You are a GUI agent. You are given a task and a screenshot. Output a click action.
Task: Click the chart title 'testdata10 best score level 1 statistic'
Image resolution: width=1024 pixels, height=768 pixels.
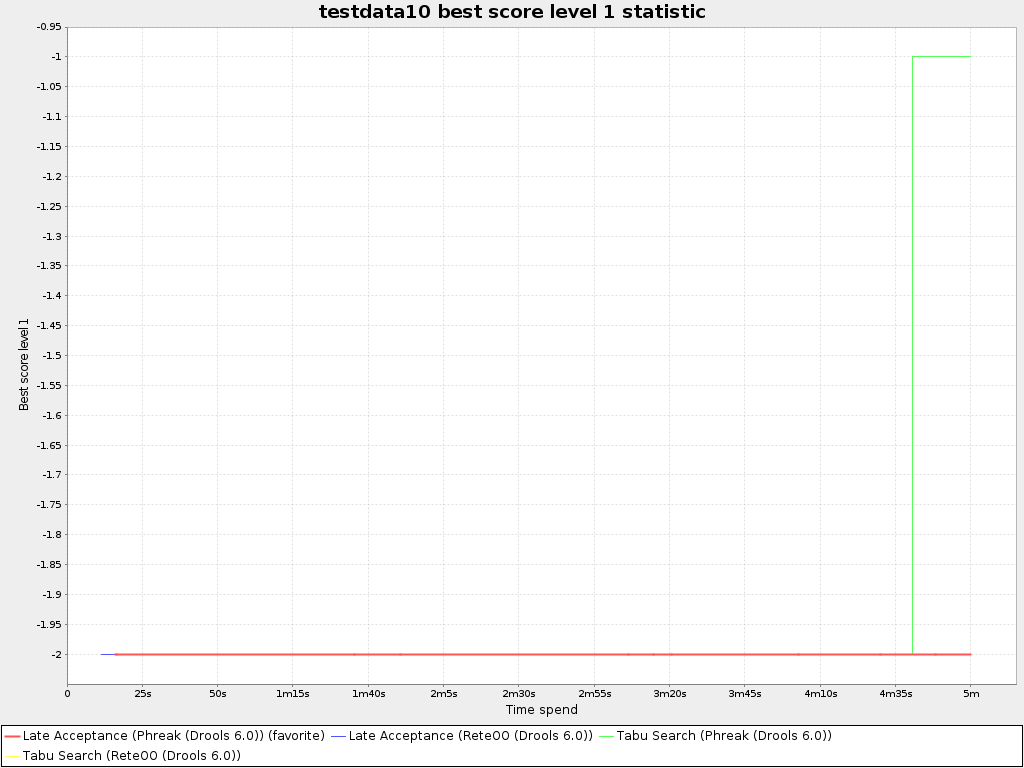[512, 12]
